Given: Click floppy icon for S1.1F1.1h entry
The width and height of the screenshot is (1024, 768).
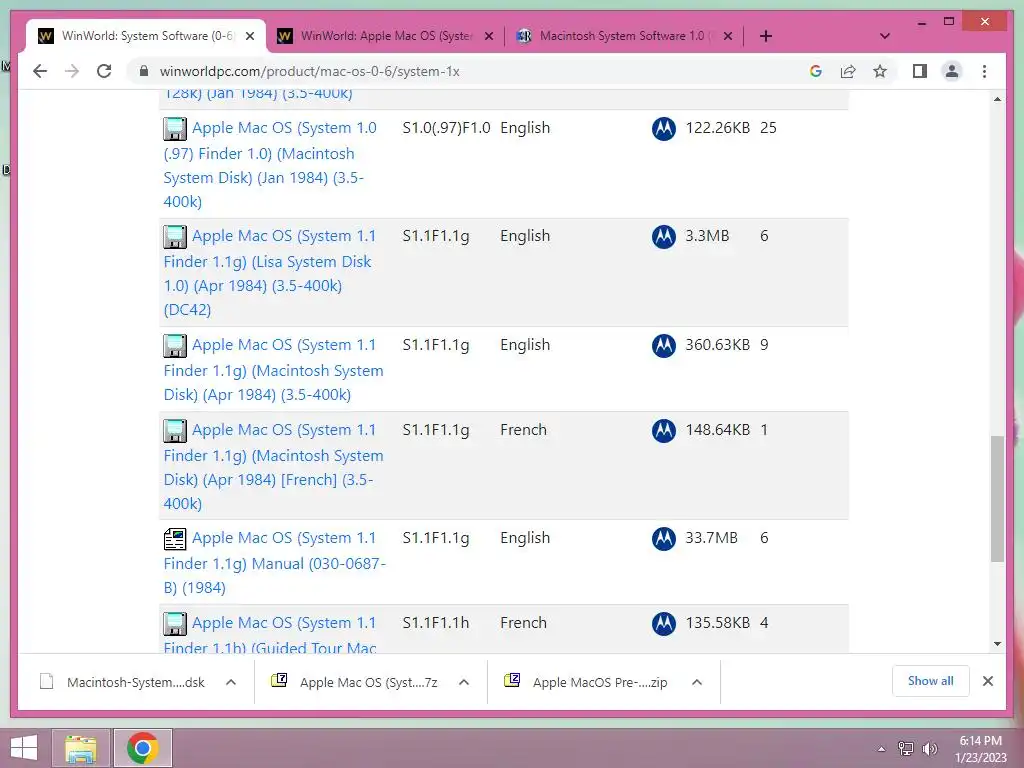Looking at the screenshot, I should point(174,624).
